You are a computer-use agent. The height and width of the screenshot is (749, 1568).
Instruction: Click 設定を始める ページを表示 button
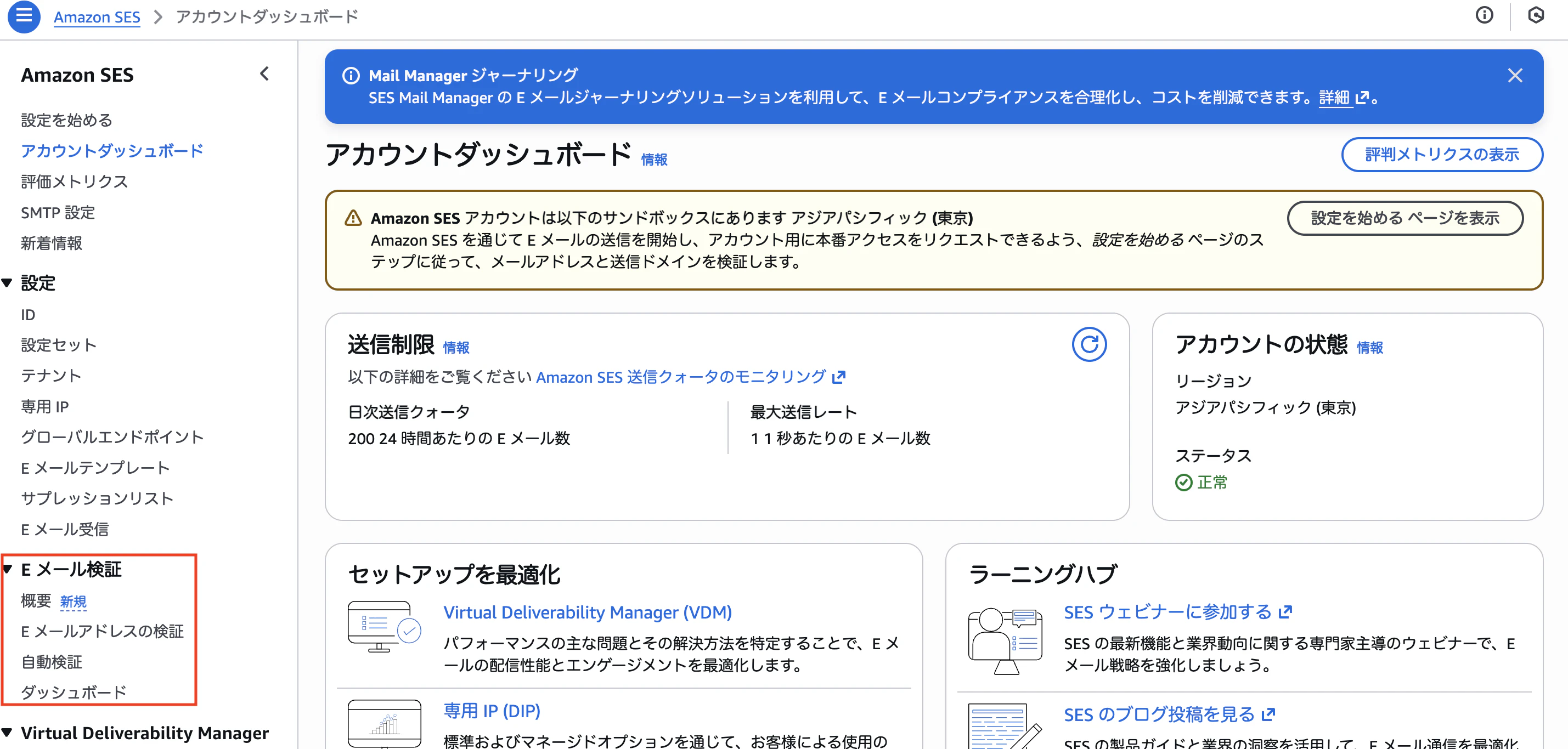coord(1405,218)
